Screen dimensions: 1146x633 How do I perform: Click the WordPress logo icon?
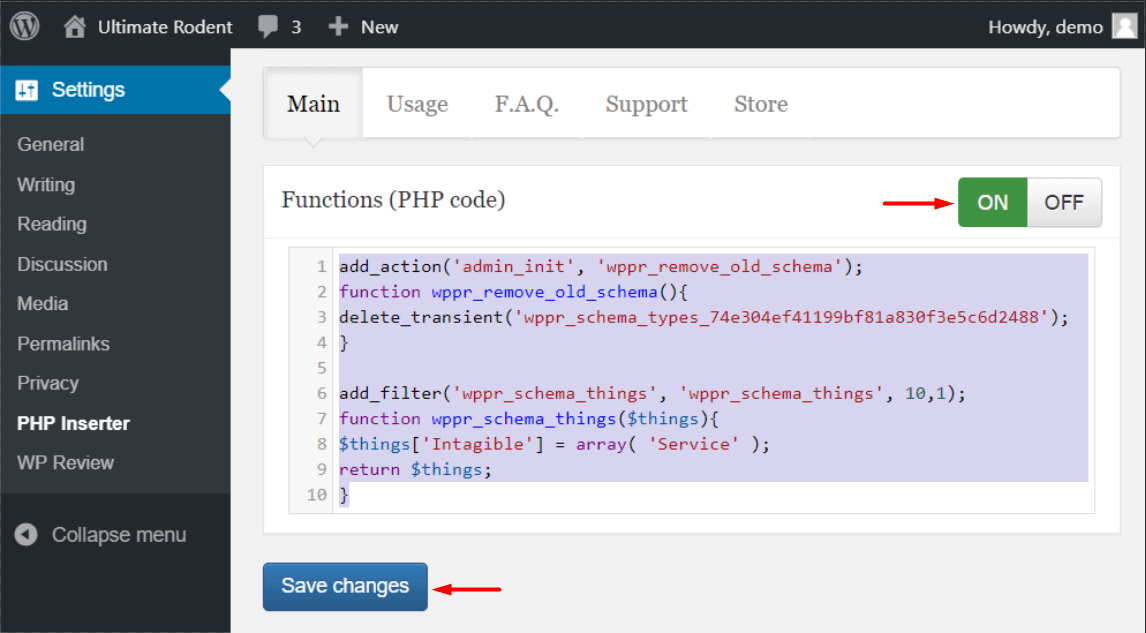[x=24, y=27]
